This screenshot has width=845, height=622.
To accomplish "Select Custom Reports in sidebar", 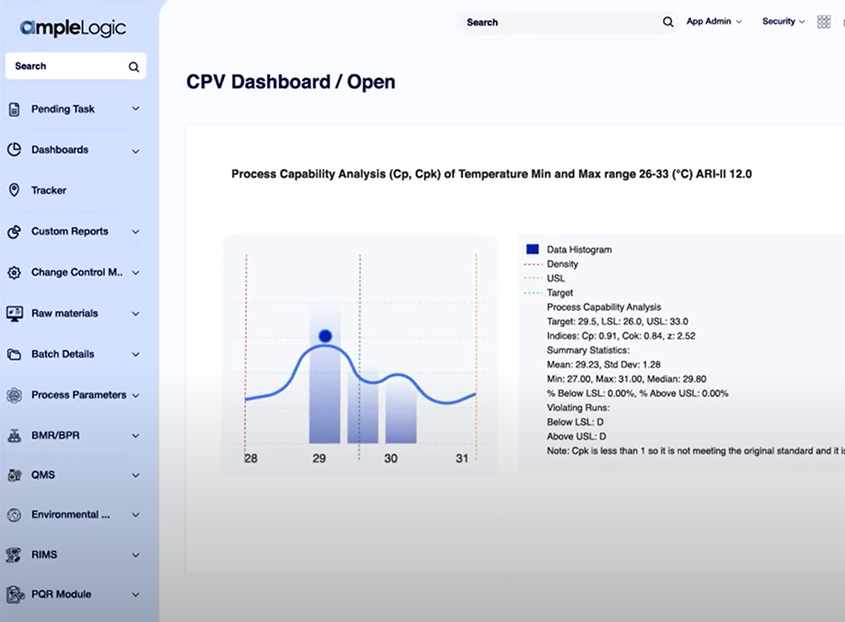I will coord(69,231).
